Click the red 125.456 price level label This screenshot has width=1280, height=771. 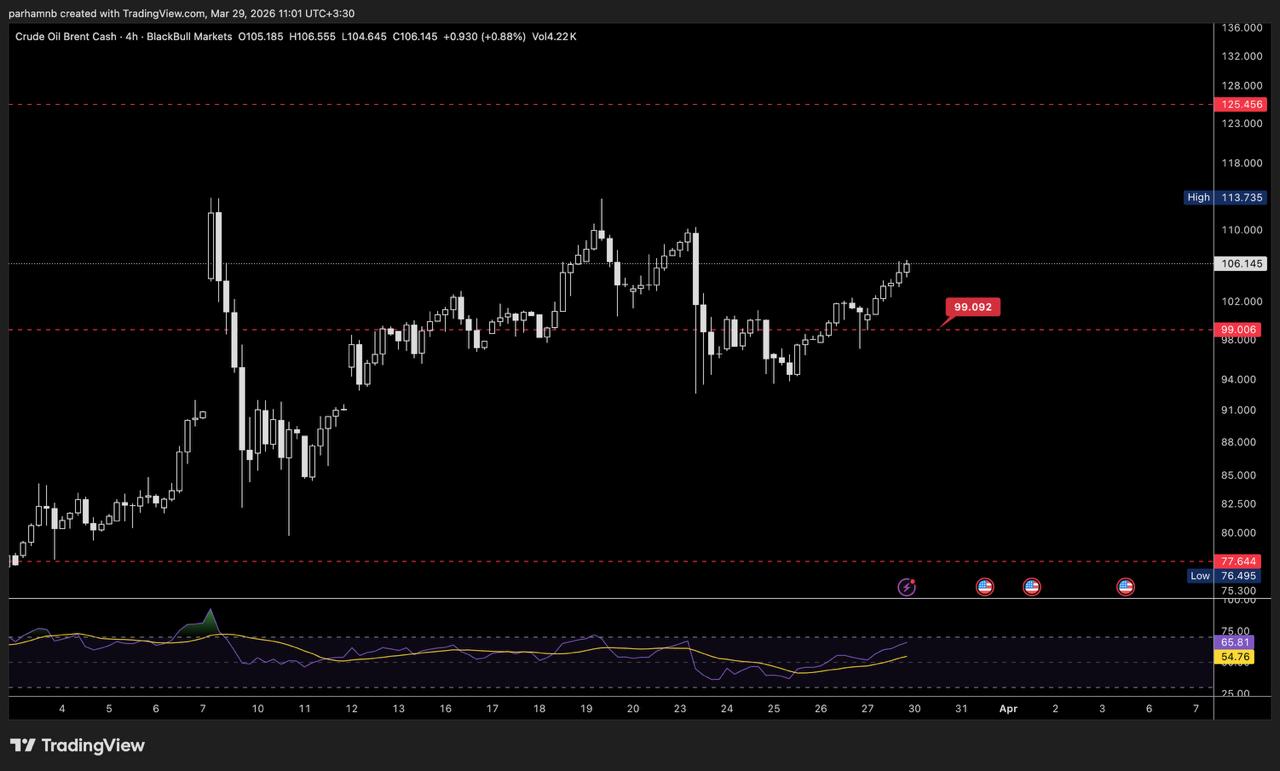click(1238, 104)
